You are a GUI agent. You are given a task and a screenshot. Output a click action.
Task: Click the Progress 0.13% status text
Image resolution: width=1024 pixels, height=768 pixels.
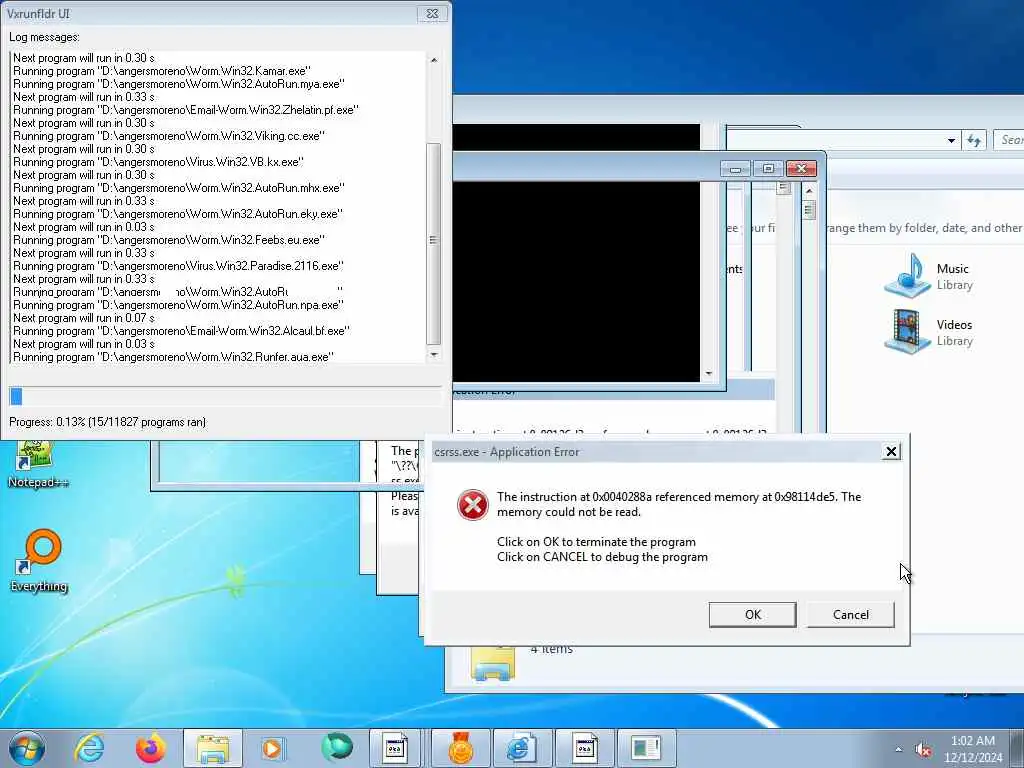(x=107, y=422)
